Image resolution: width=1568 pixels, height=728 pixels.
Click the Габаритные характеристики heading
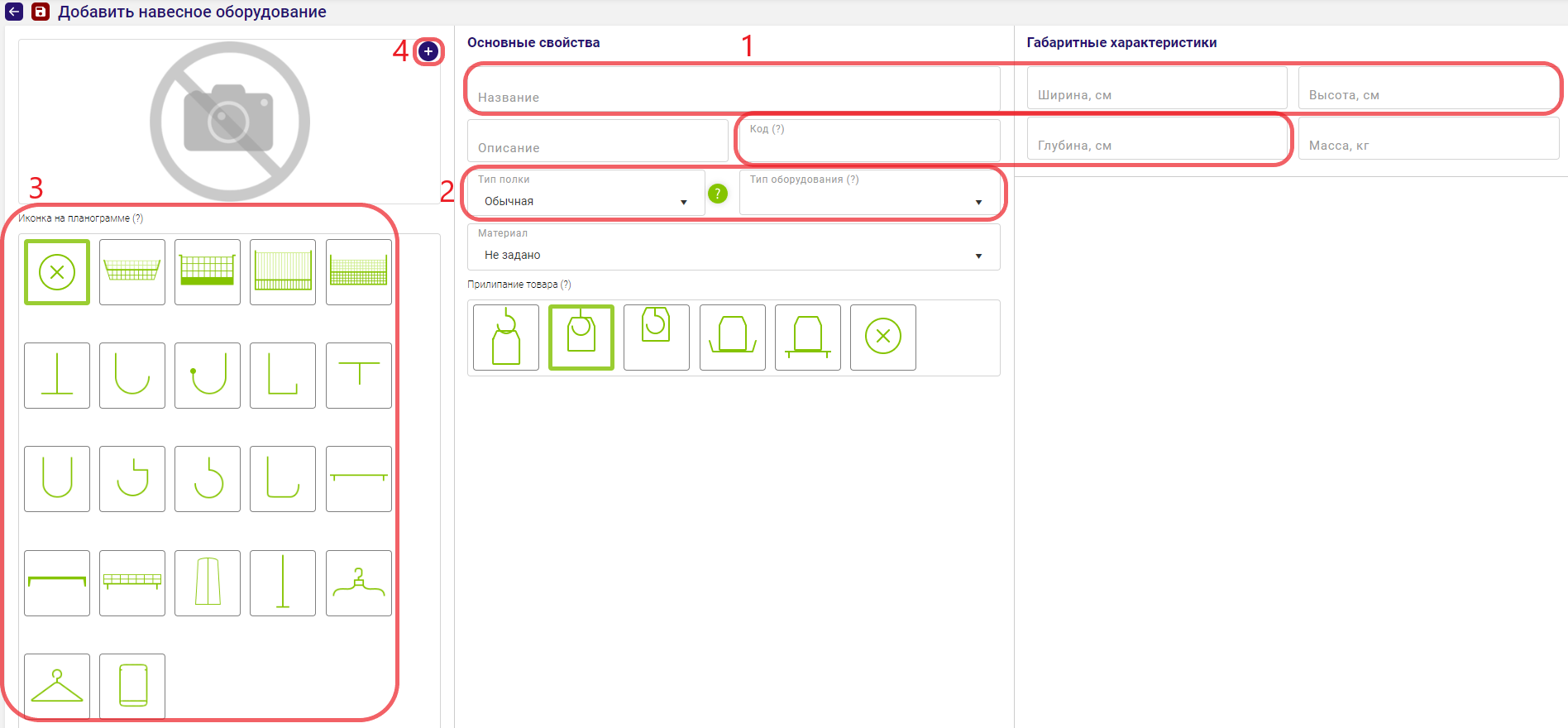click(1121, 43)
